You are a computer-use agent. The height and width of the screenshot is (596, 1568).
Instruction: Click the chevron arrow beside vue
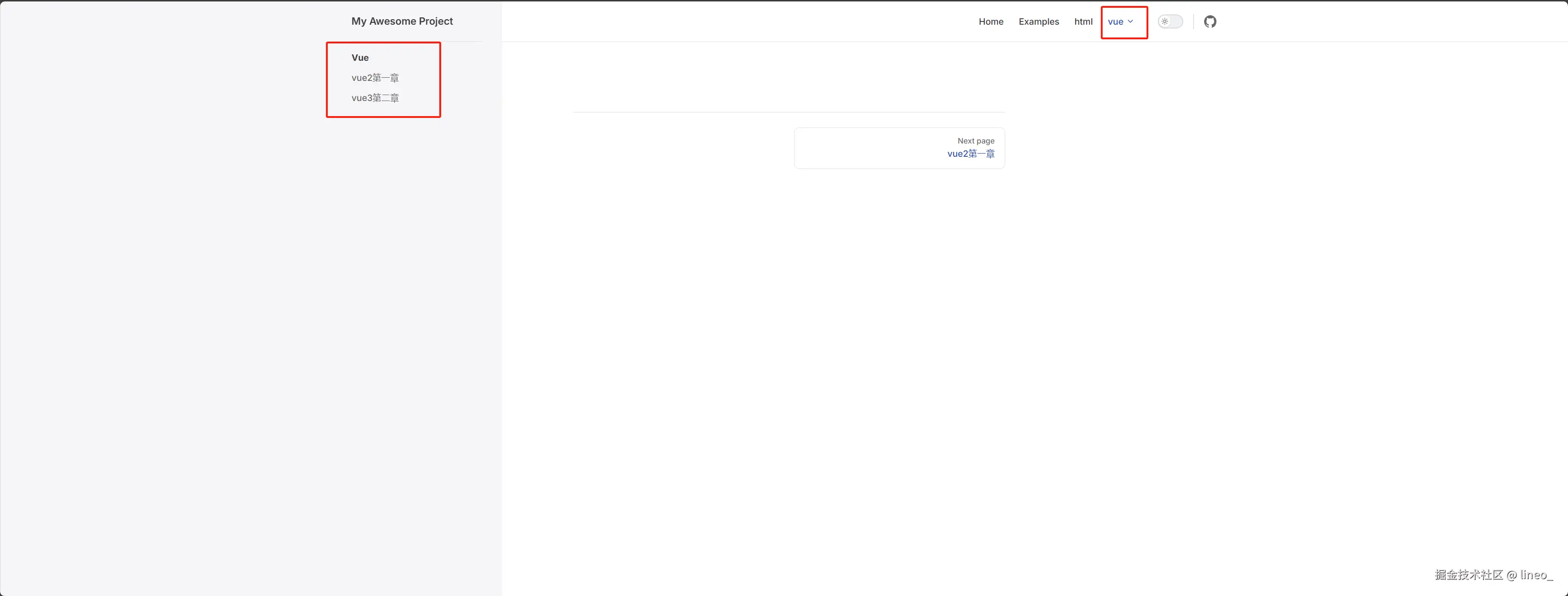coord(1131,22)
